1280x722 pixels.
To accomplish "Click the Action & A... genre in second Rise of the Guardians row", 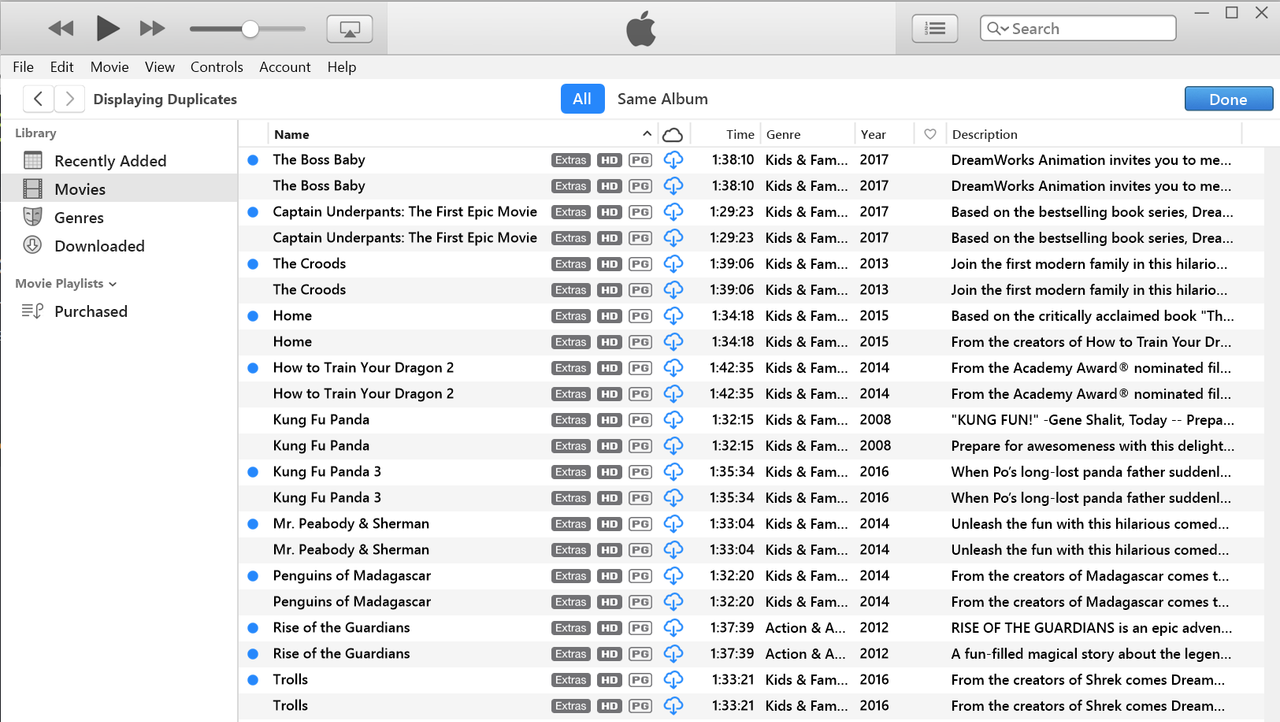I will (806, 654).
